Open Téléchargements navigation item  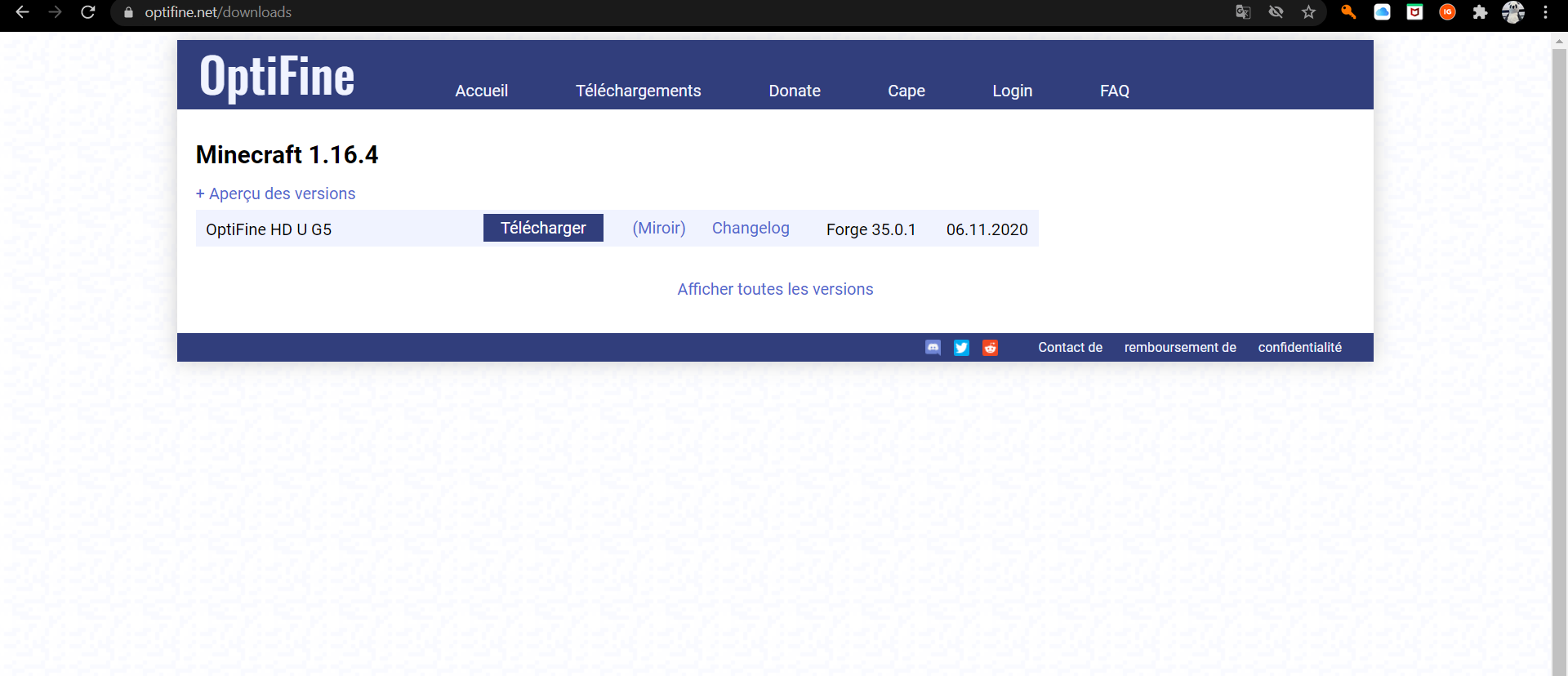(638, 91)
